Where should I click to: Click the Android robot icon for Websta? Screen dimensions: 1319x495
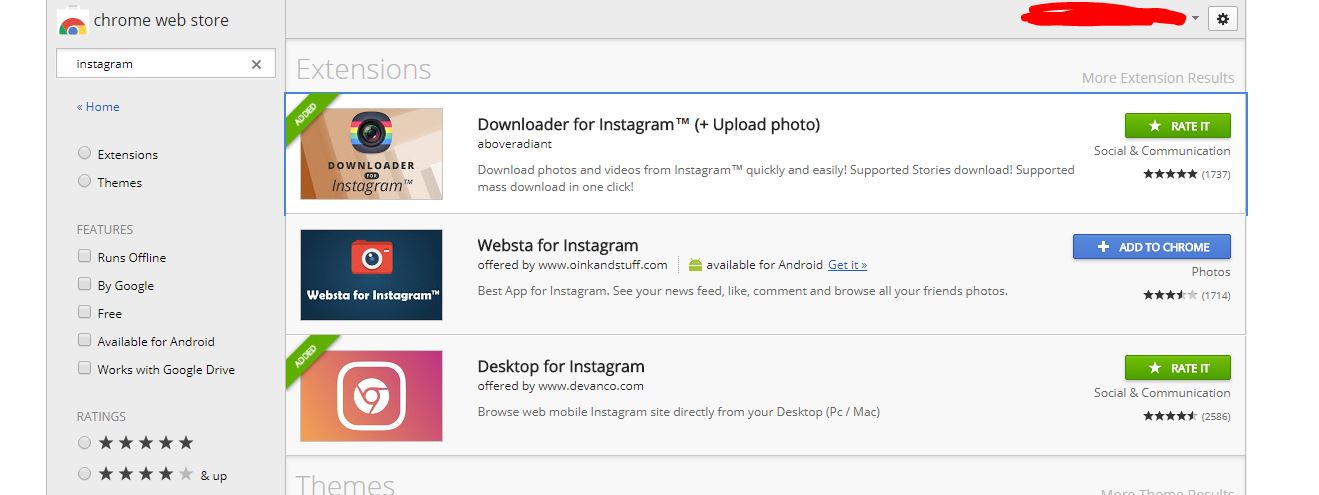pos(695,265)
